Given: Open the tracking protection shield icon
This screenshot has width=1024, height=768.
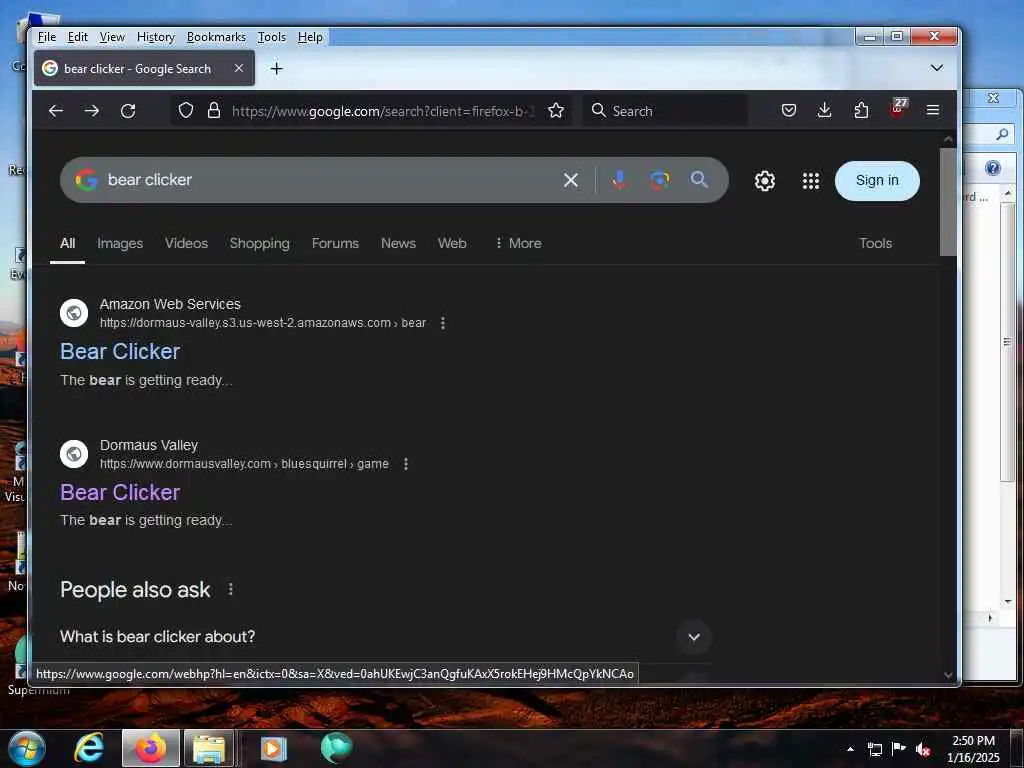Looking at the screenshot, I should click(x=186, y=110).
